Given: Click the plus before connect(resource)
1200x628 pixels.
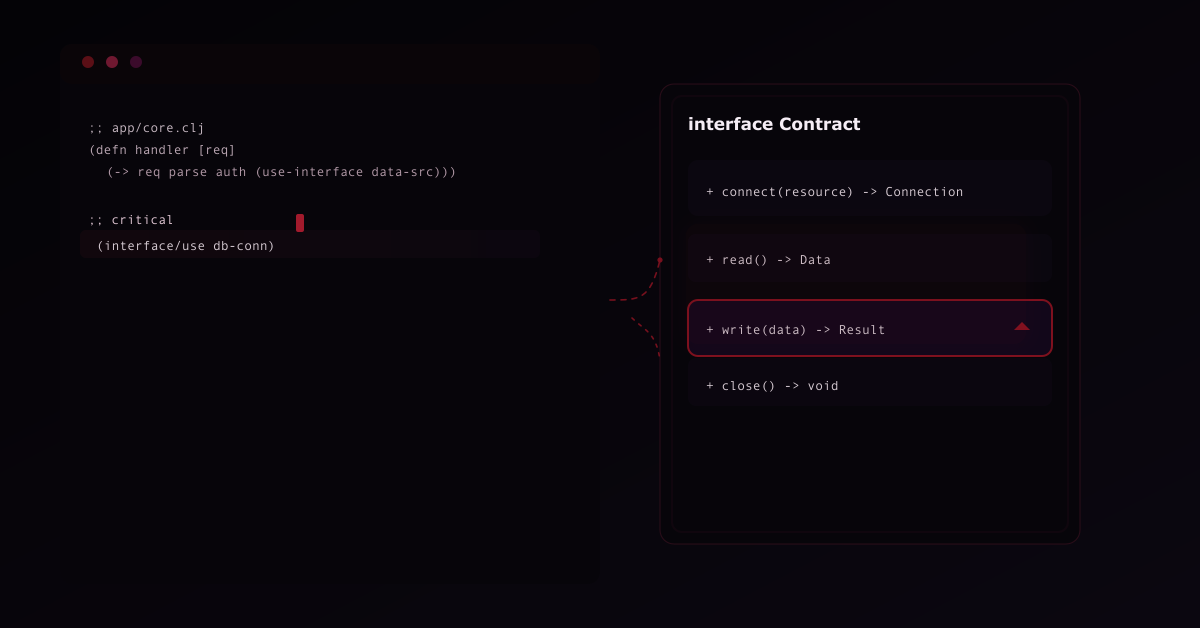Looking at the screenshot, I should tap(710, 192).
